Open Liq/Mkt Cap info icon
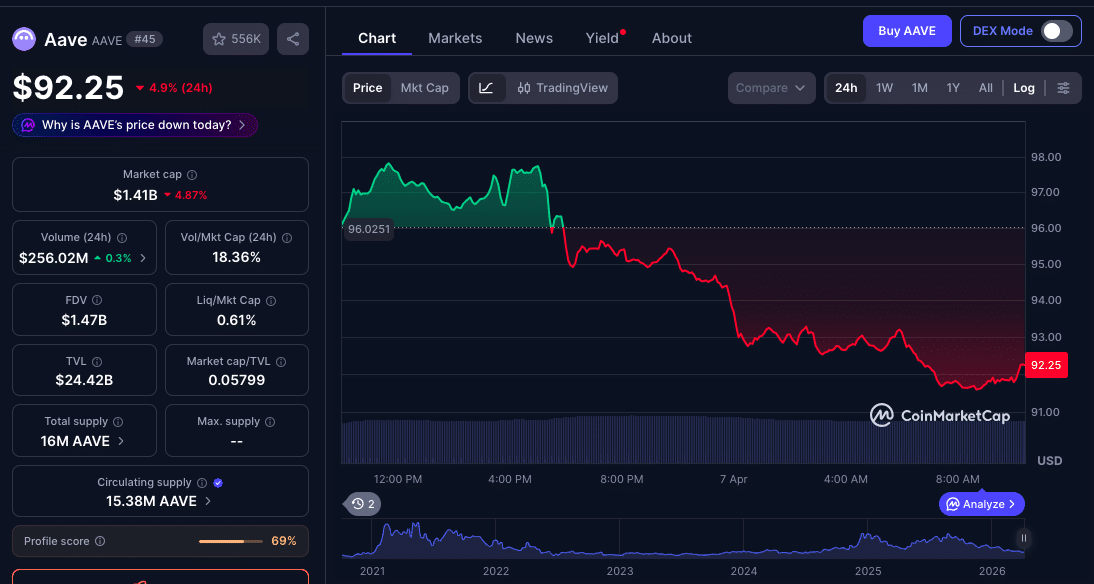The image size is (1094, 584). [271, 301]
